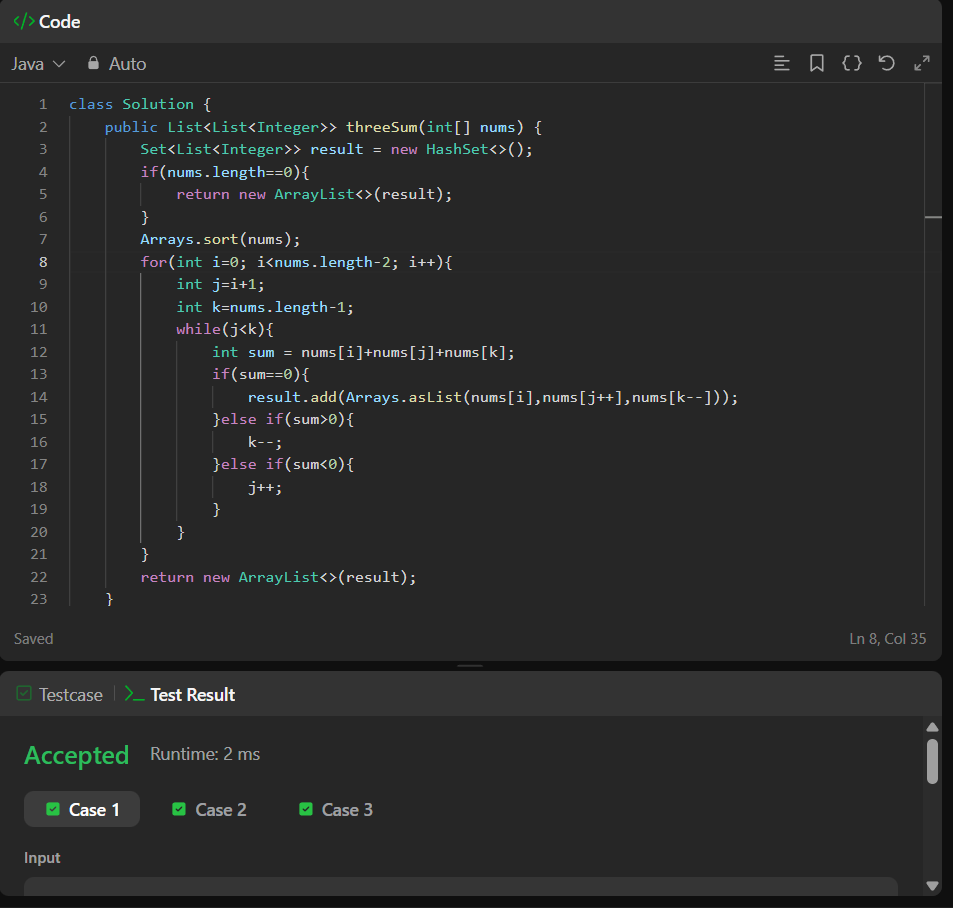
Task: Click the Auto label
Action: tap(128, 64)
